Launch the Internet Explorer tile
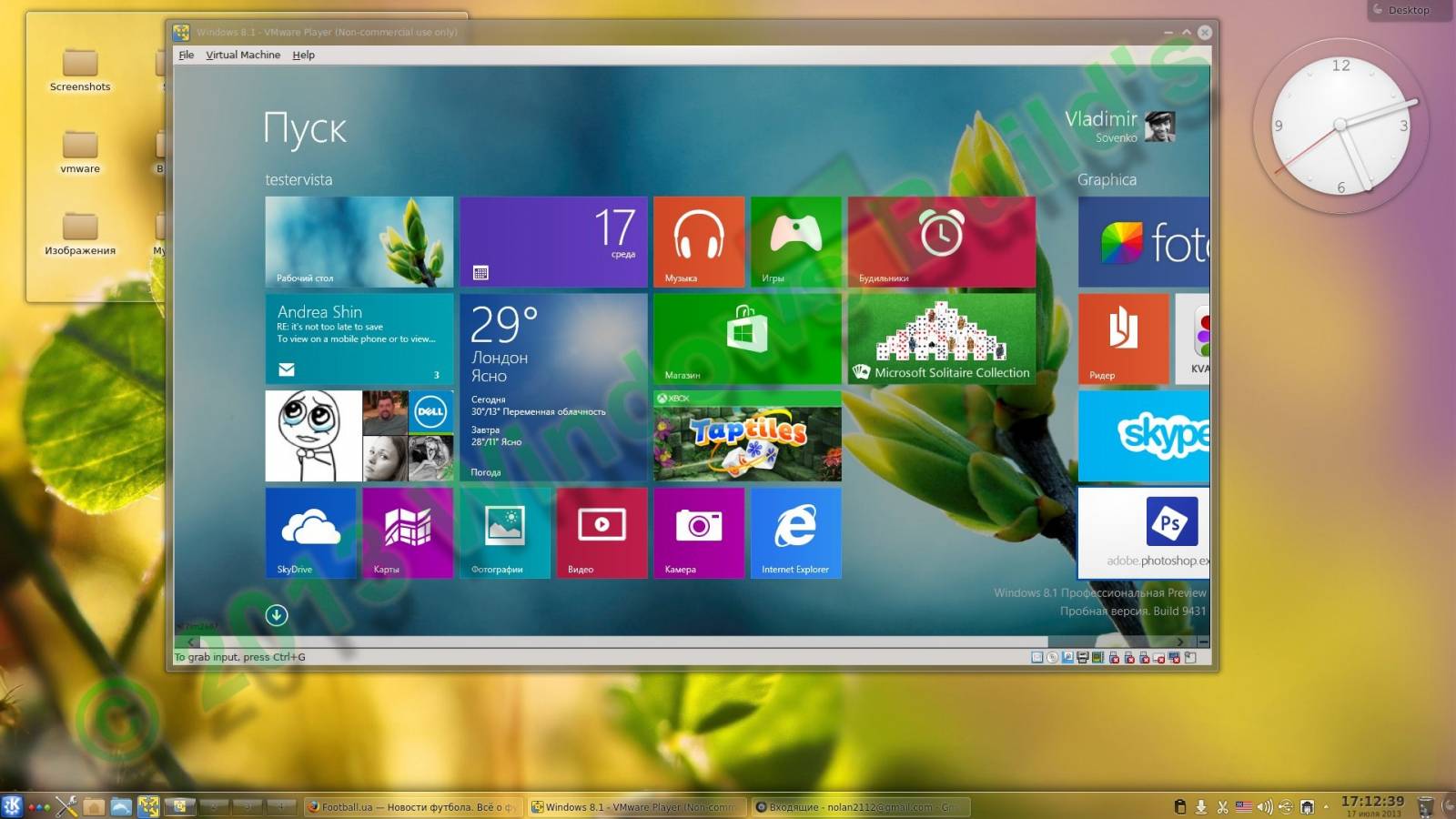1456x819 pixels. click(x=796, y=533)
